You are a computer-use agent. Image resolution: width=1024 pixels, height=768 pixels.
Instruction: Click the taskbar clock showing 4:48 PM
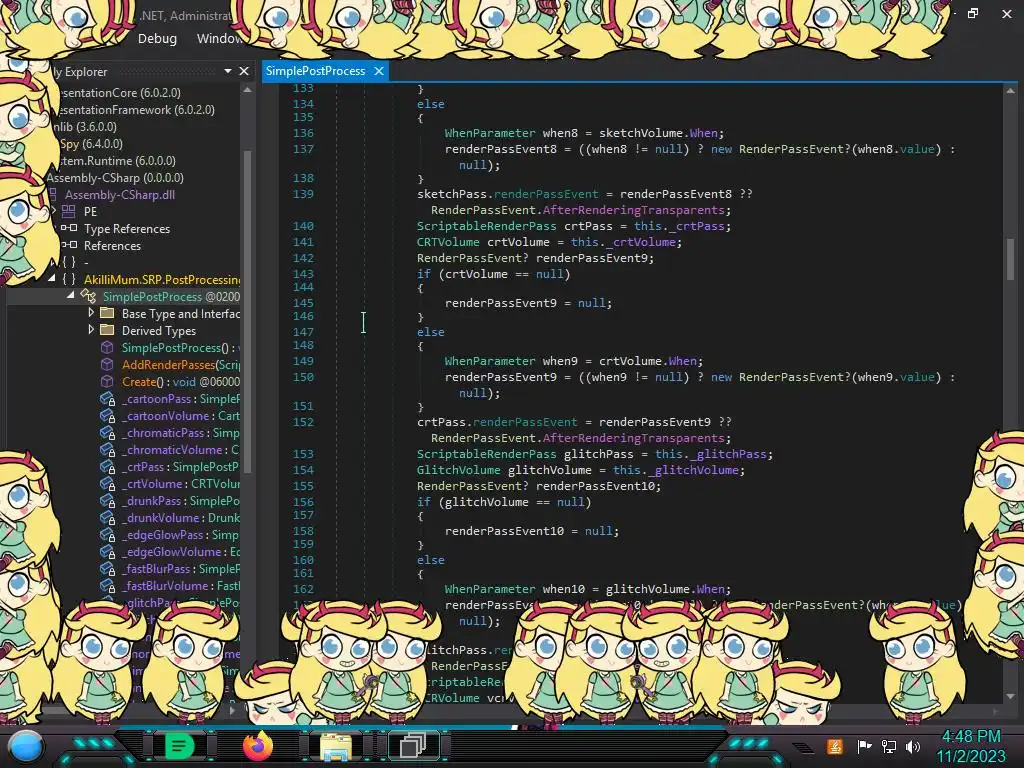point(971,737)
